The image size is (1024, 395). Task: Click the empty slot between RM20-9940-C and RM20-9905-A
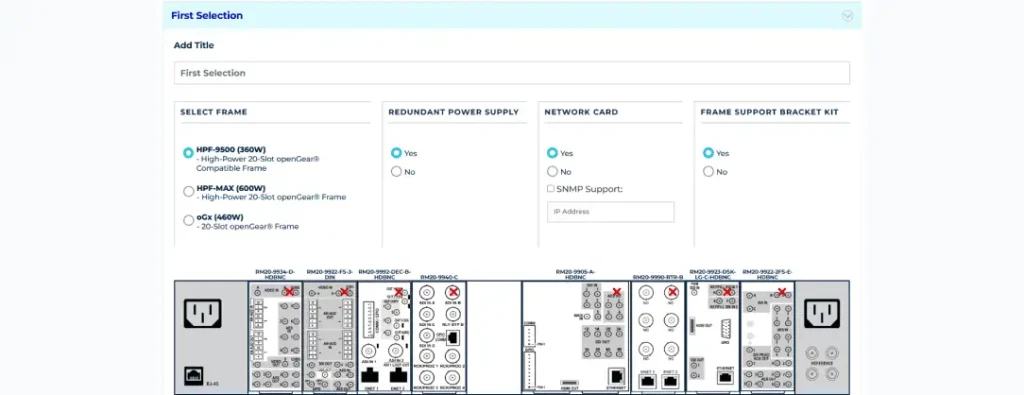coord(494,337)
